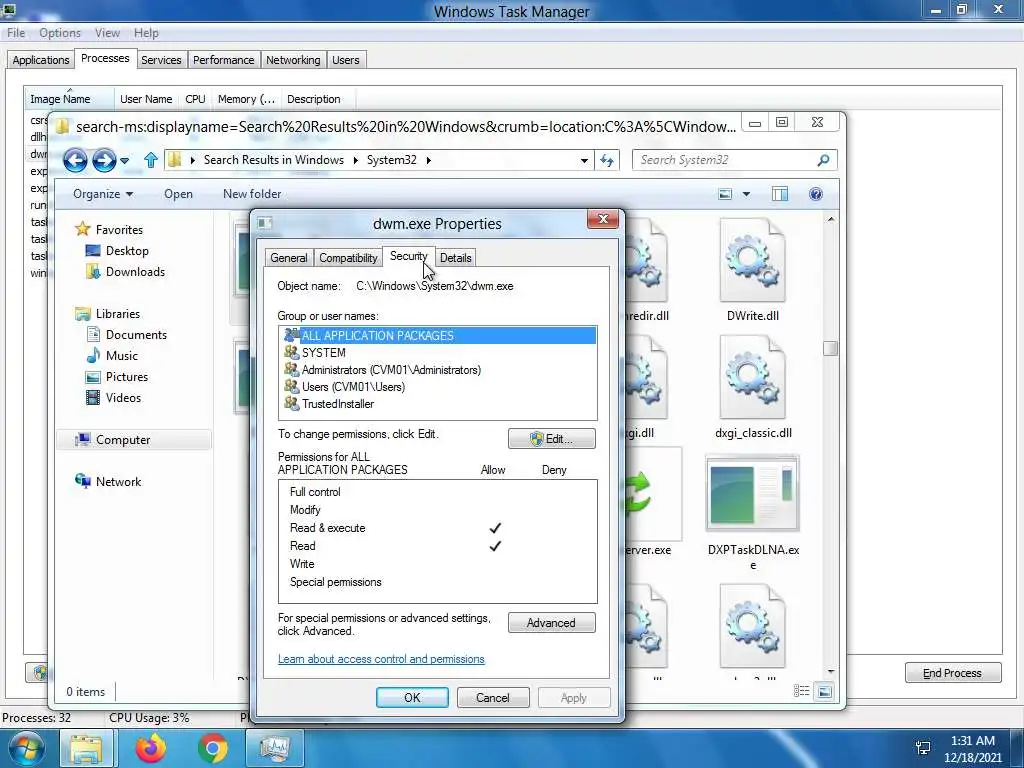Open the Help menu in Task Manager

(x=146, y=33)
